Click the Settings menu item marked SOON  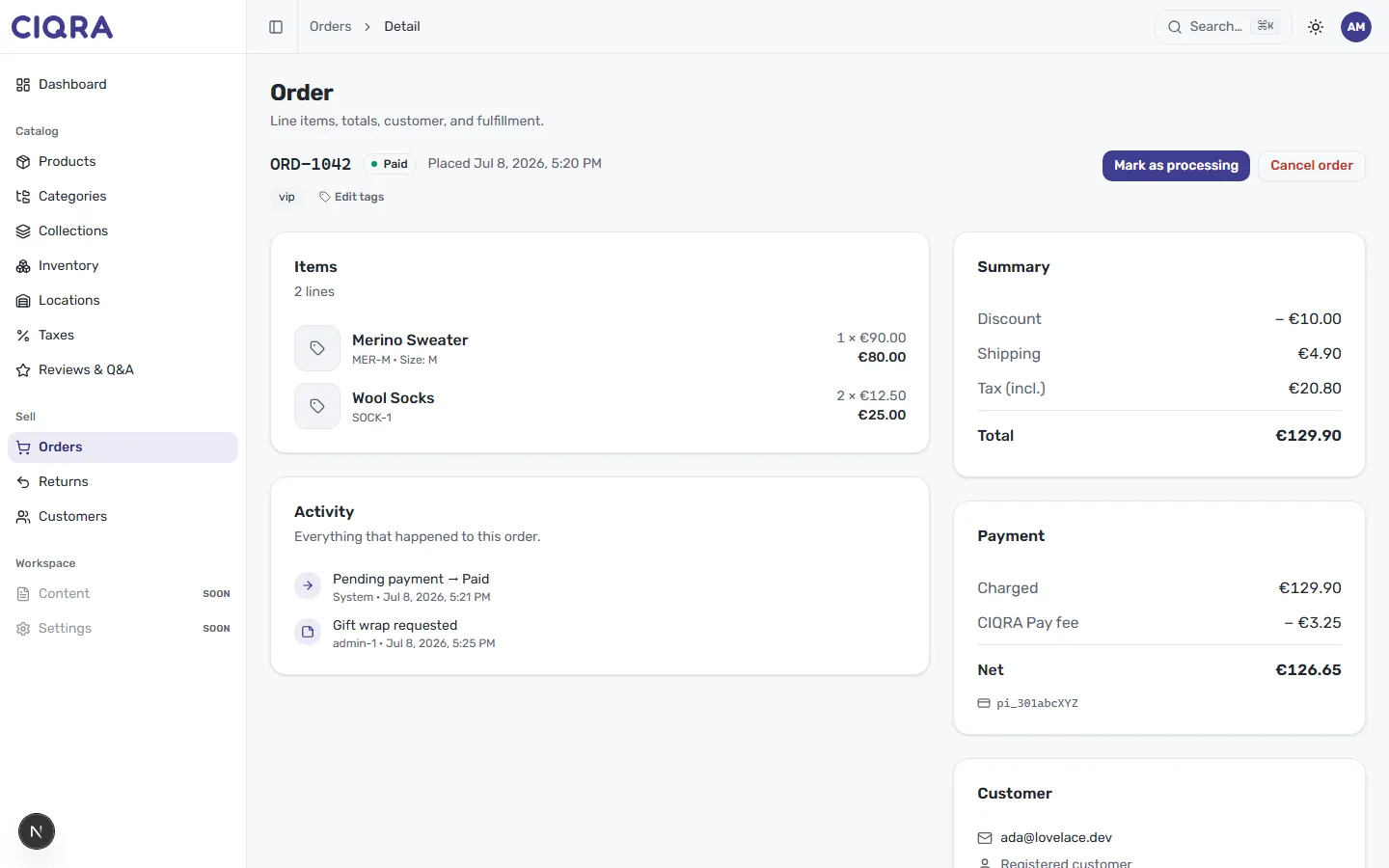(x=123, y=629)
